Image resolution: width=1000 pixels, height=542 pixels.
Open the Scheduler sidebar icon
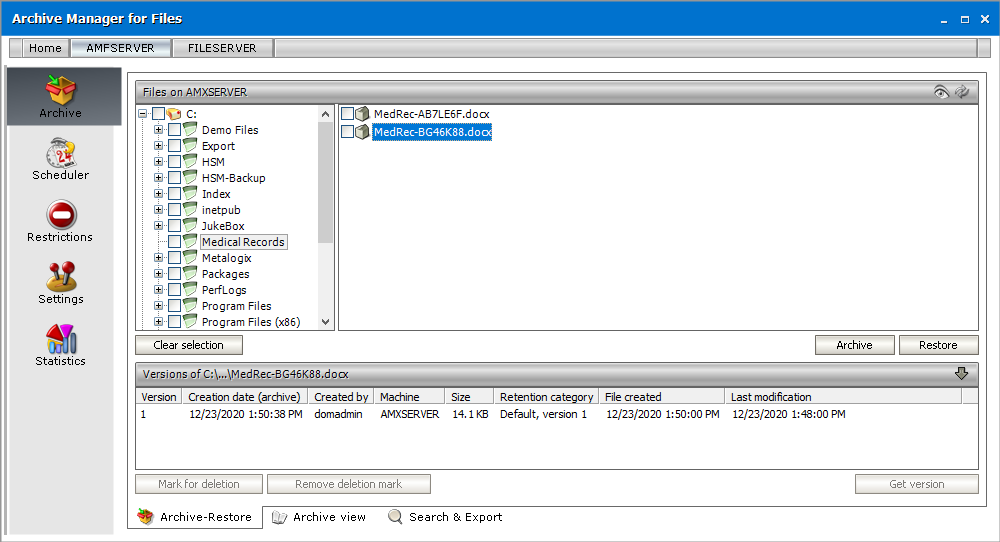pyautogui.click(x=61, y=159)
